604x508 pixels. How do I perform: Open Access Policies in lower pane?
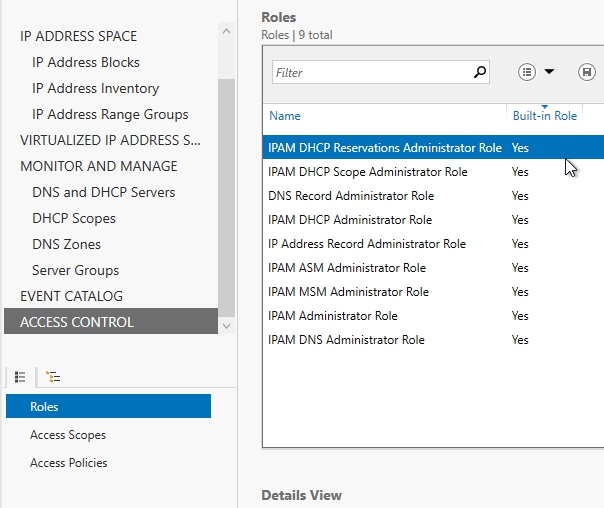coord(69,463)
